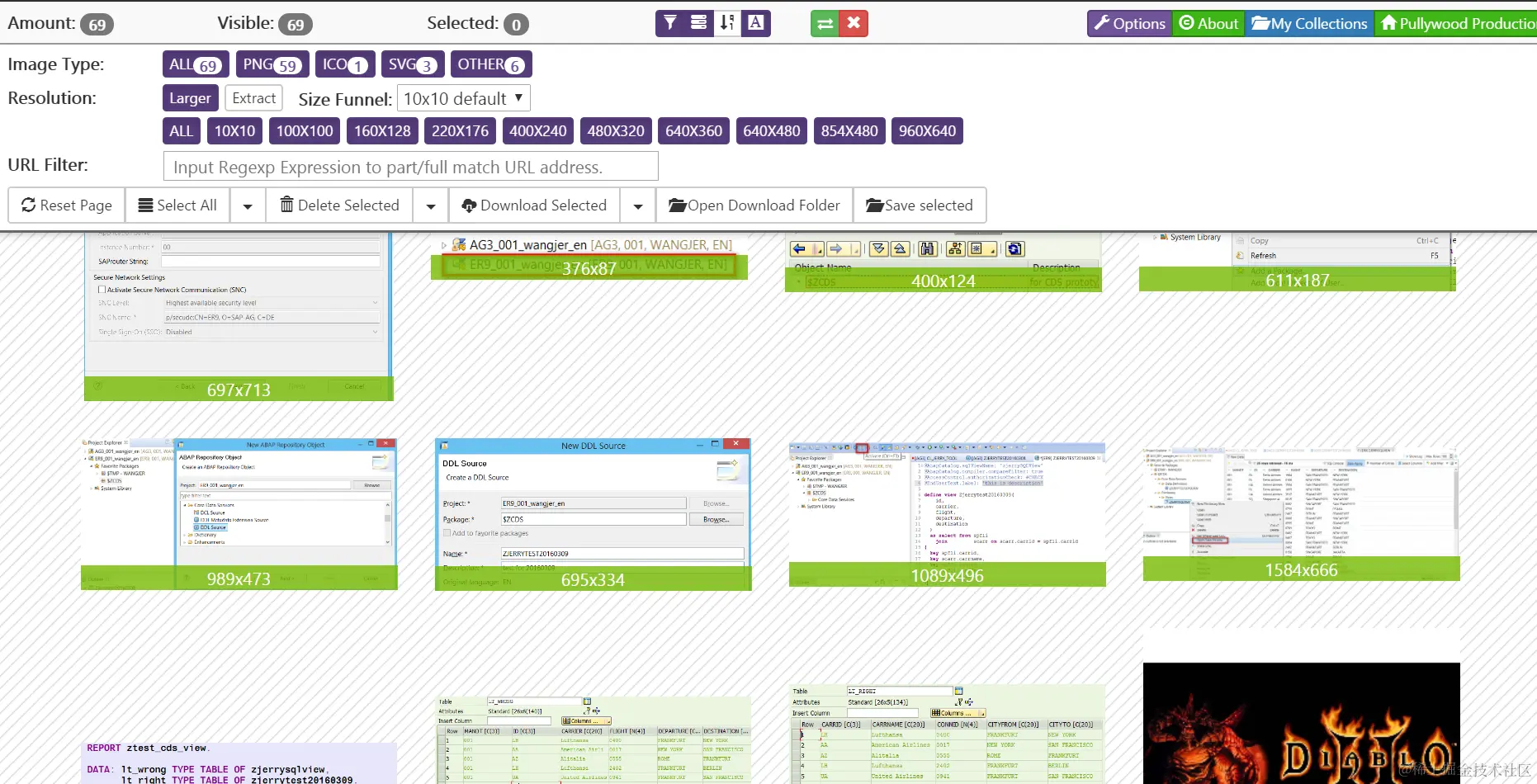Image resolution: width=1537 pixels, height=784 pixels.
Task: Select the REPORT ztest_cds_view code thumbnail
Action: (239, 763)
